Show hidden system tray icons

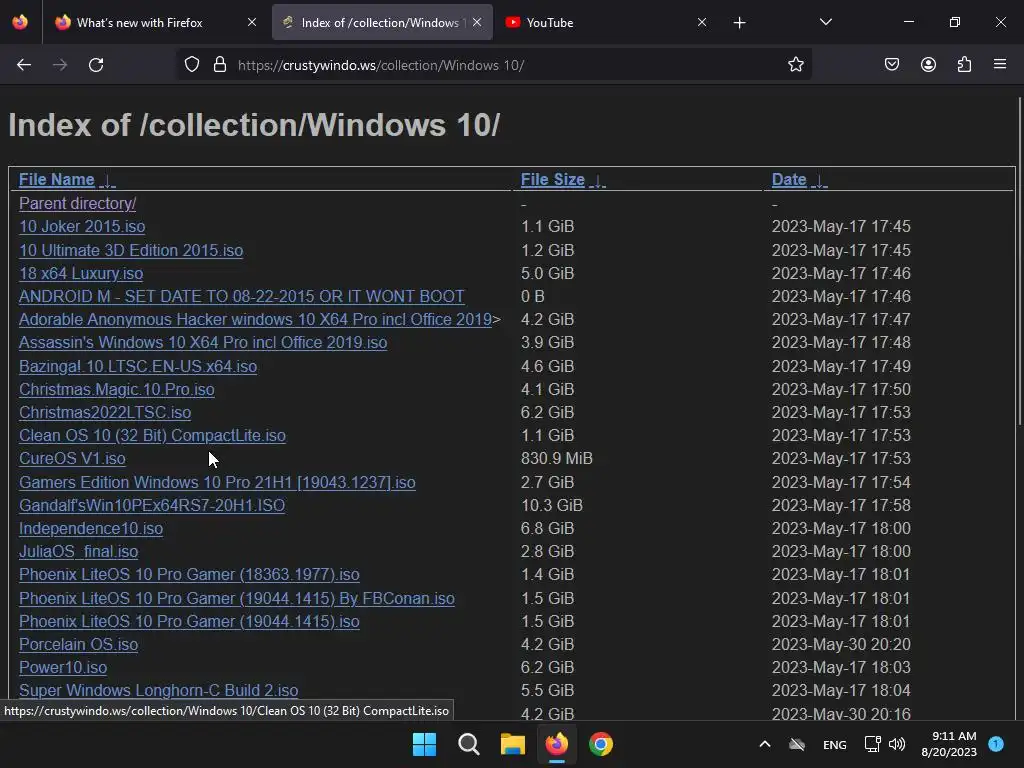point(765,744)
